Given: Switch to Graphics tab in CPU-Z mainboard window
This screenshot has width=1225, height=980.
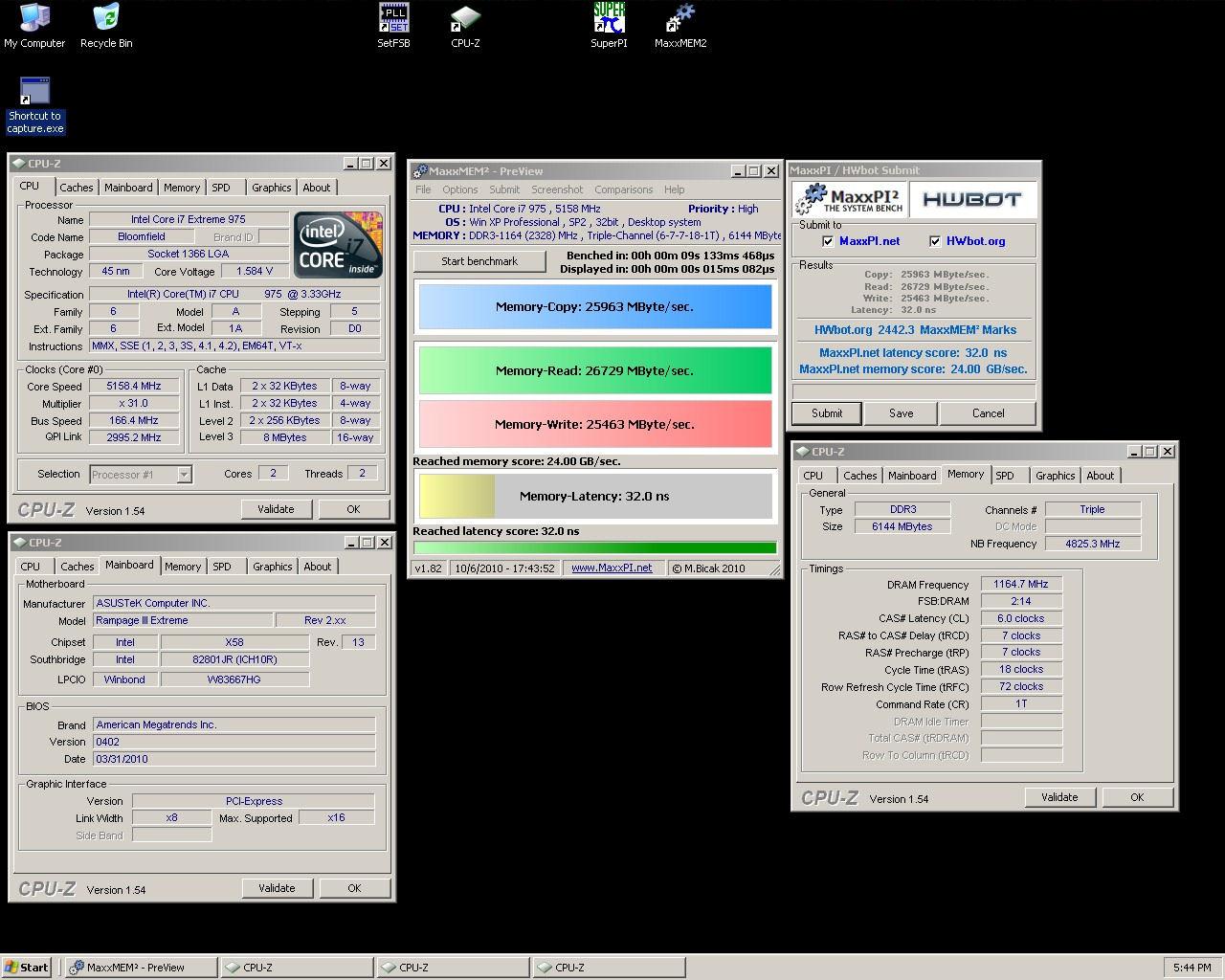Looking at the screenshot, I should pyautogui.click(x=272, y=567).
